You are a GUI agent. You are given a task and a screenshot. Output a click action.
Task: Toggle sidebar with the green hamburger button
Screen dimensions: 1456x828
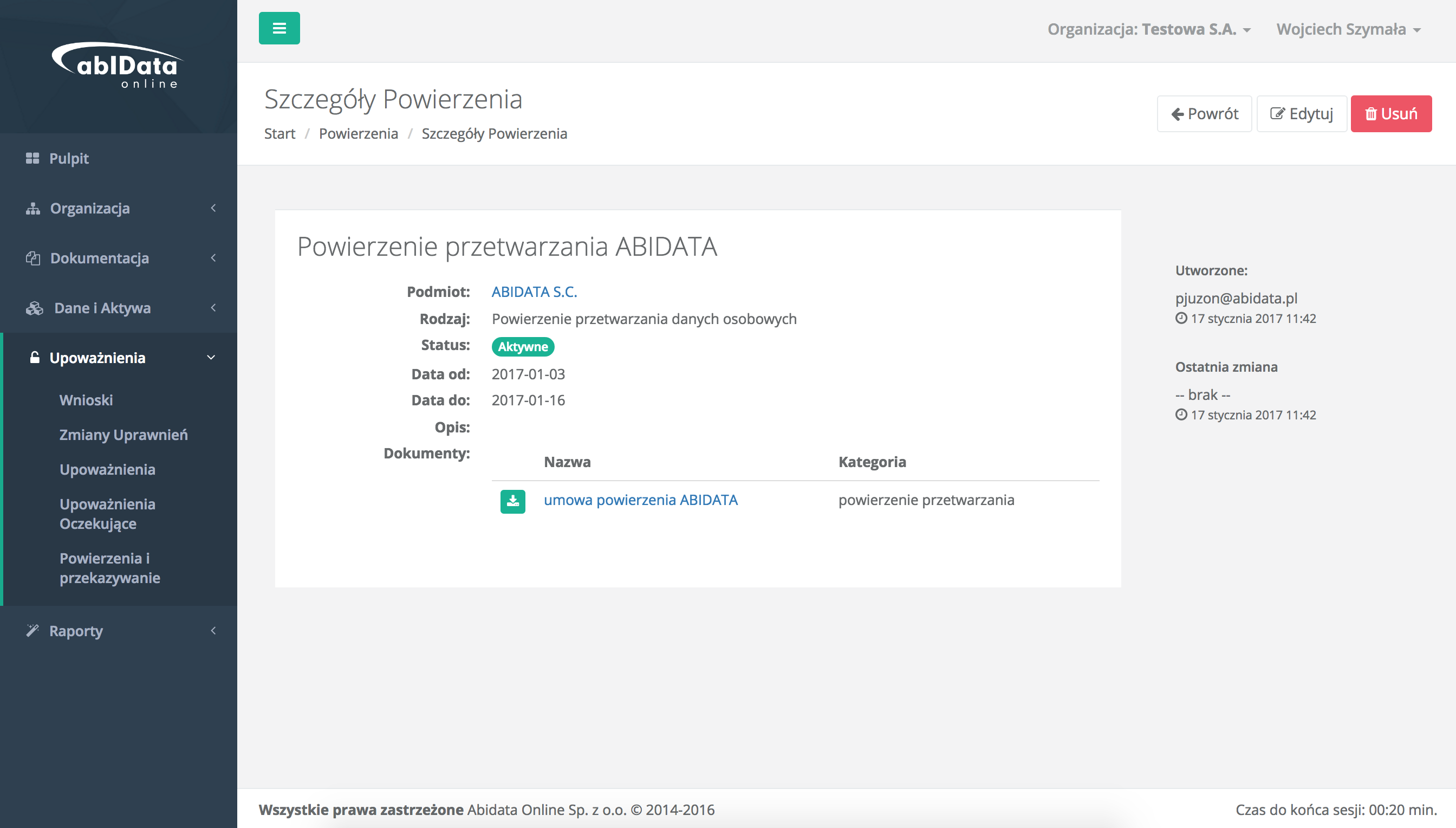click(279, 28)
